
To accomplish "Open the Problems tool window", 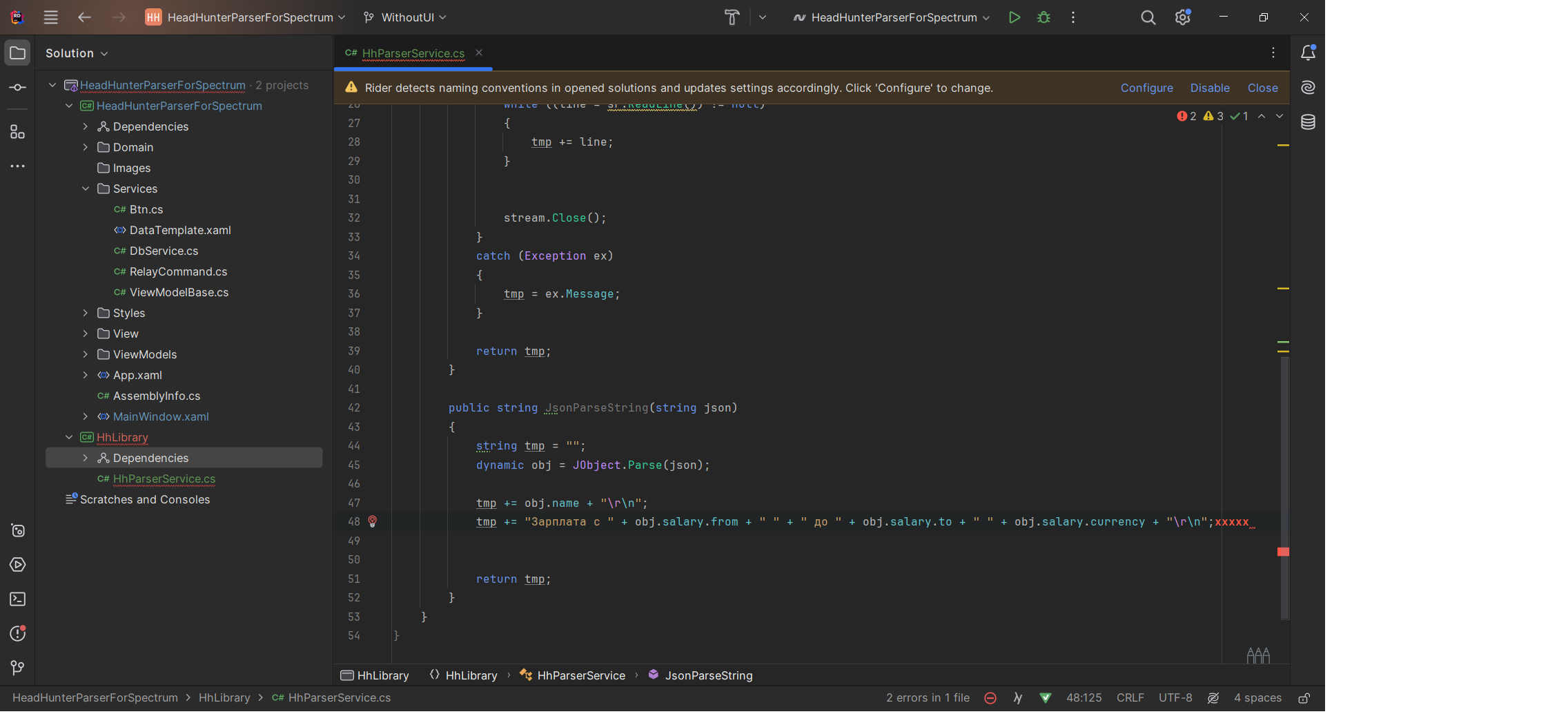I will (17, 633).
